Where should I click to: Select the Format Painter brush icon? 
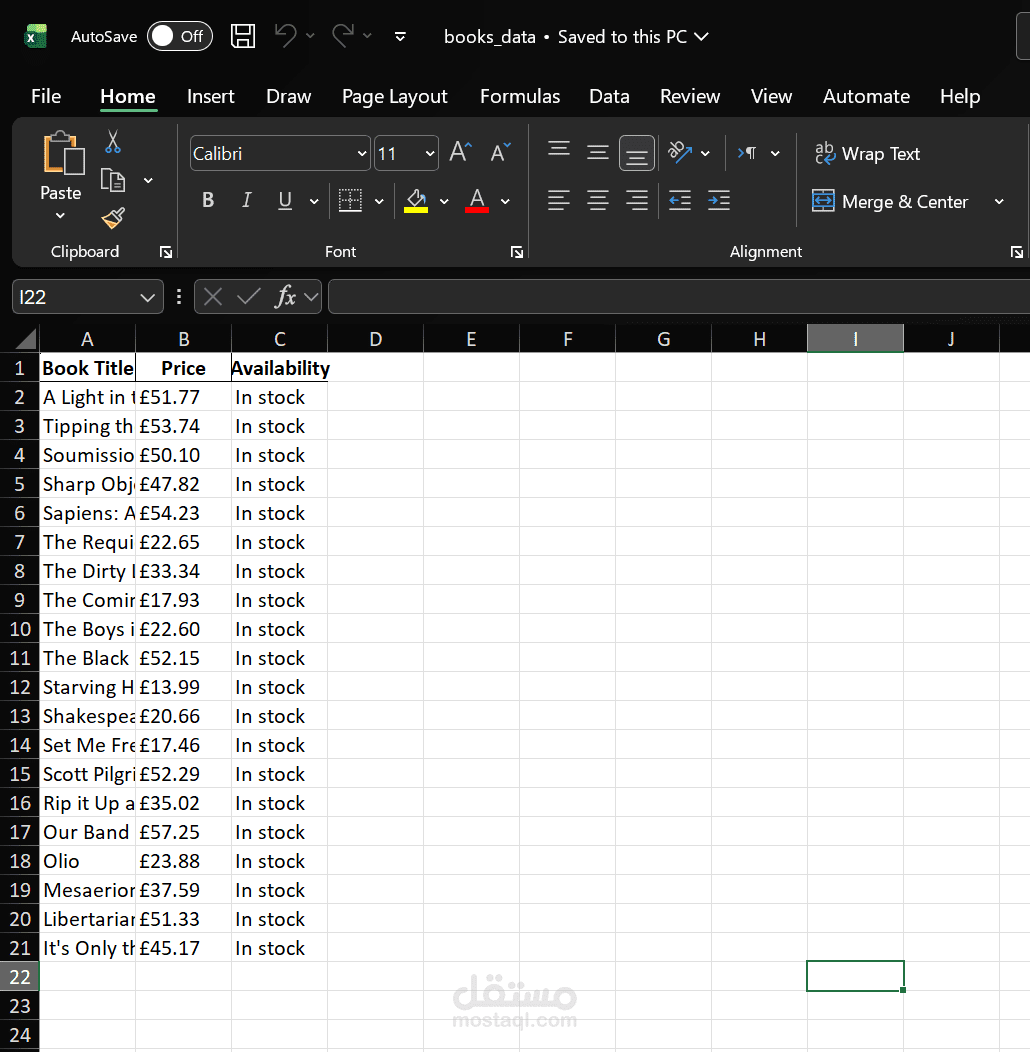113,218
